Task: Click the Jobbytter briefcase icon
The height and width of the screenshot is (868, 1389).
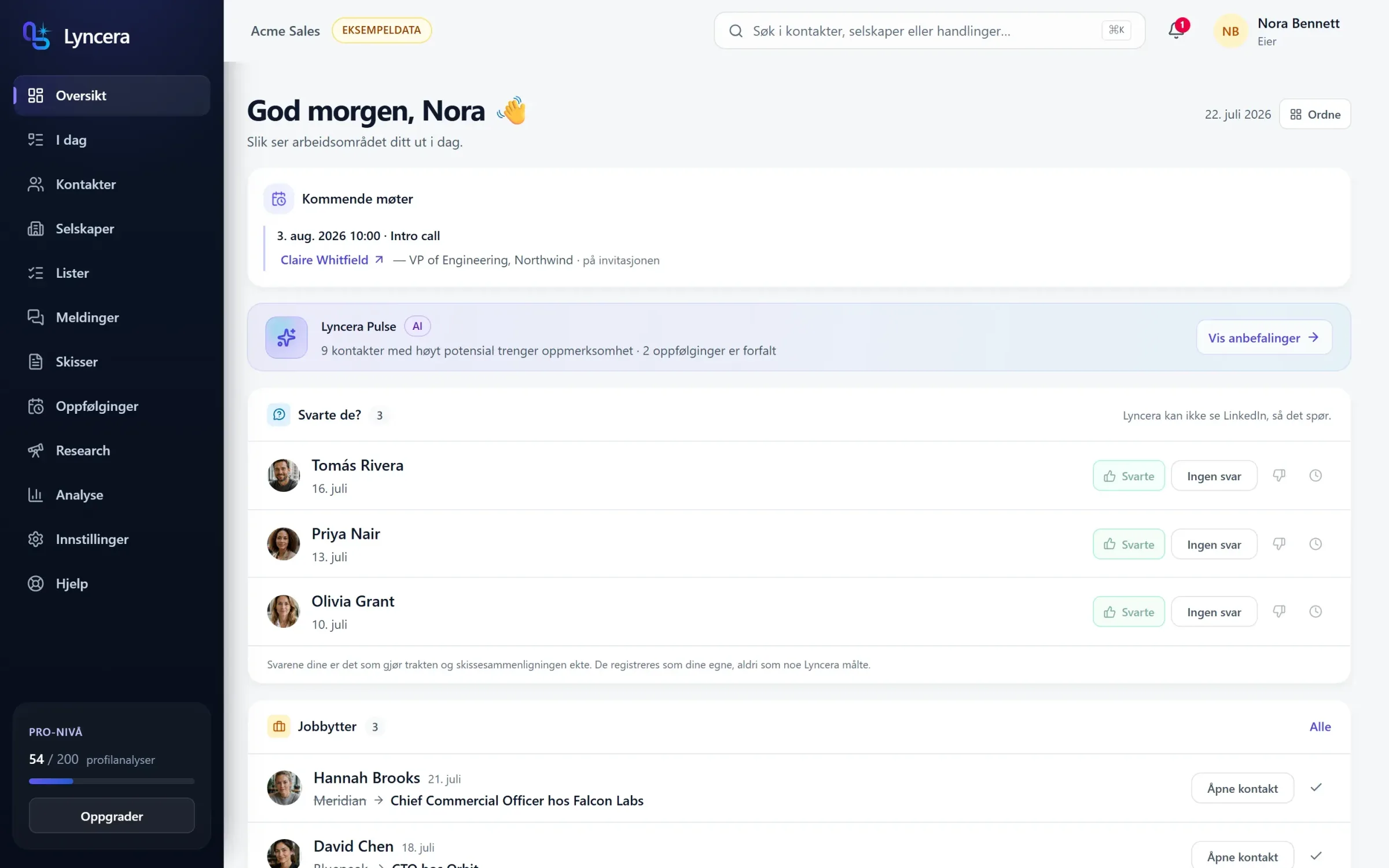Action: 279,726
